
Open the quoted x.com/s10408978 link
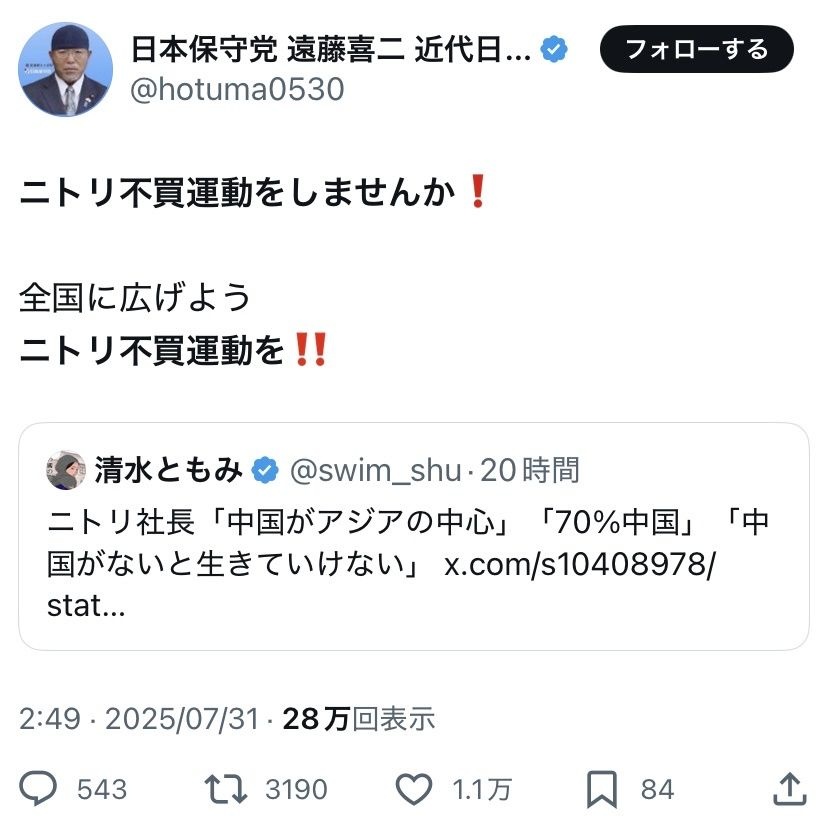(580, 563)
